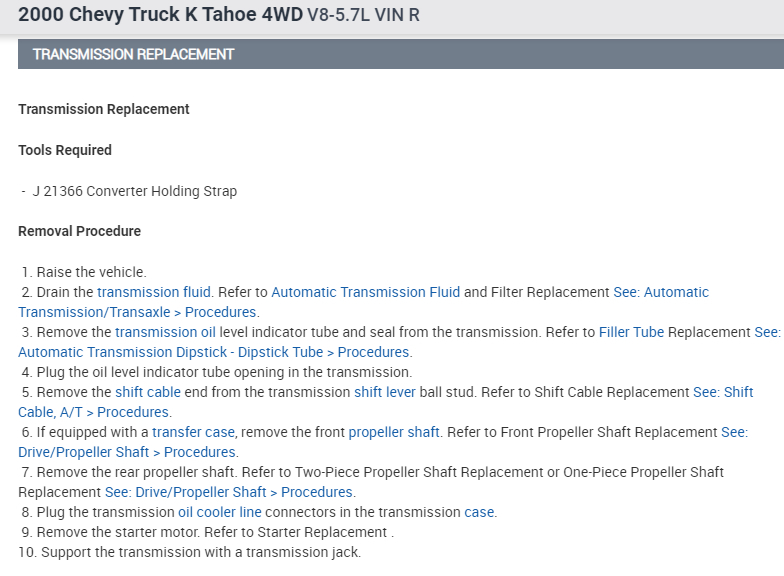This screenshot has width=784, height=576.
Task: Click the gray TRANSMISSION REPLACEMENT section header
Action: 400,54
